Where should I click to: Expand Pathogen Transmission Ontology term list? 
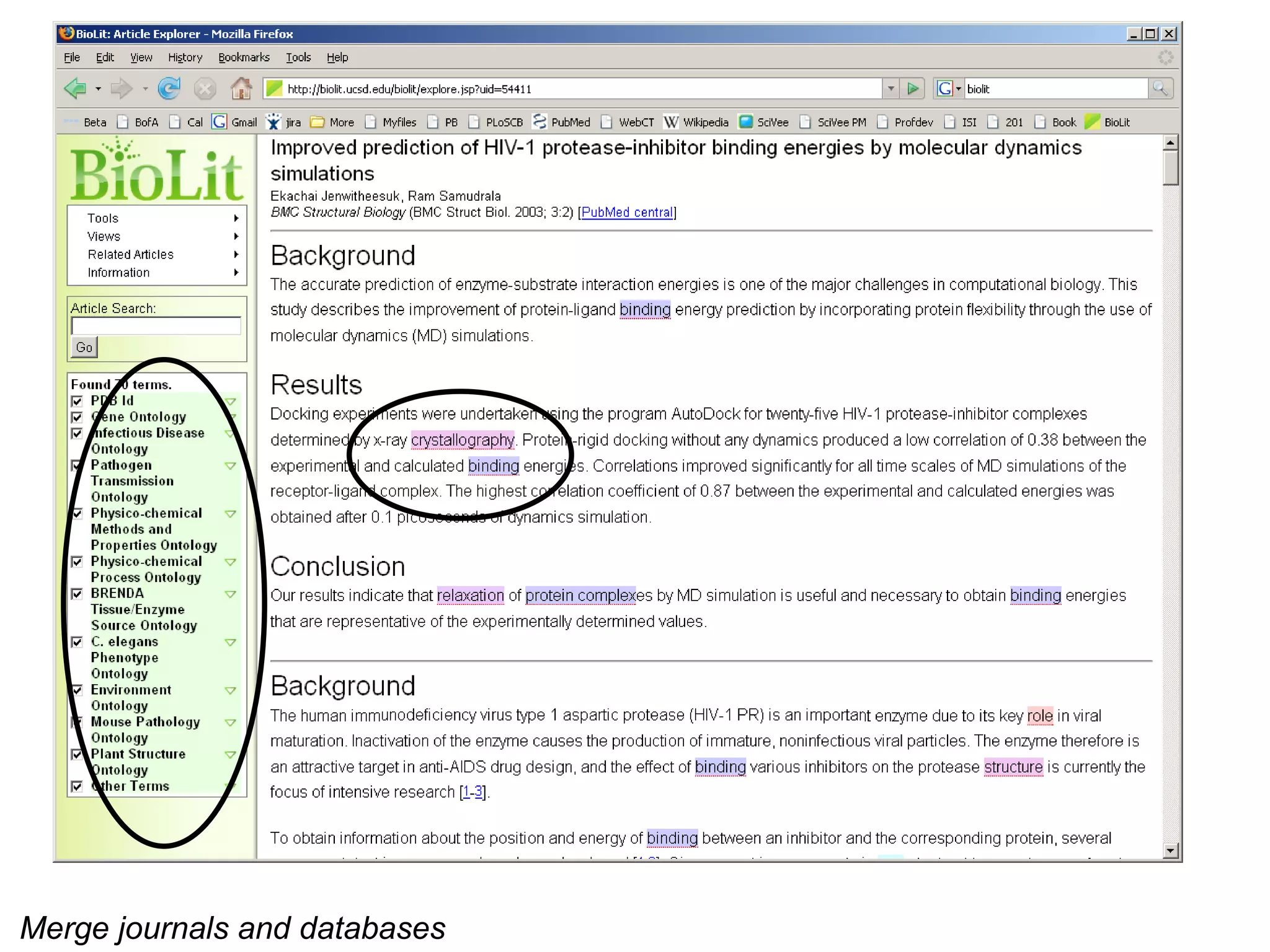coord(230,465)
